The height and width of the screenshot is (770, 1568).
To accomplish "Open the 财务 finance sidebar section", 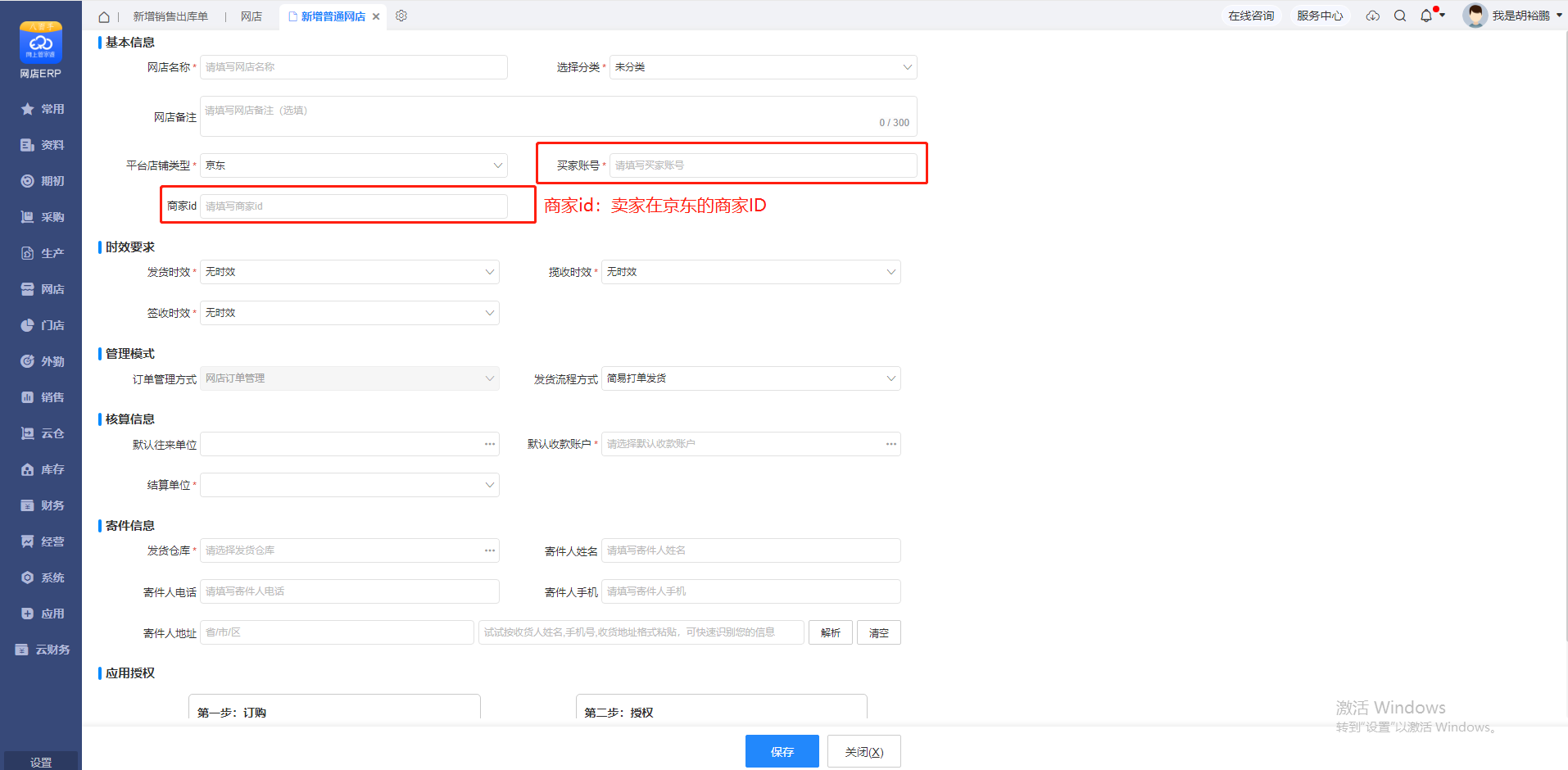I will (x=41, y=505).
